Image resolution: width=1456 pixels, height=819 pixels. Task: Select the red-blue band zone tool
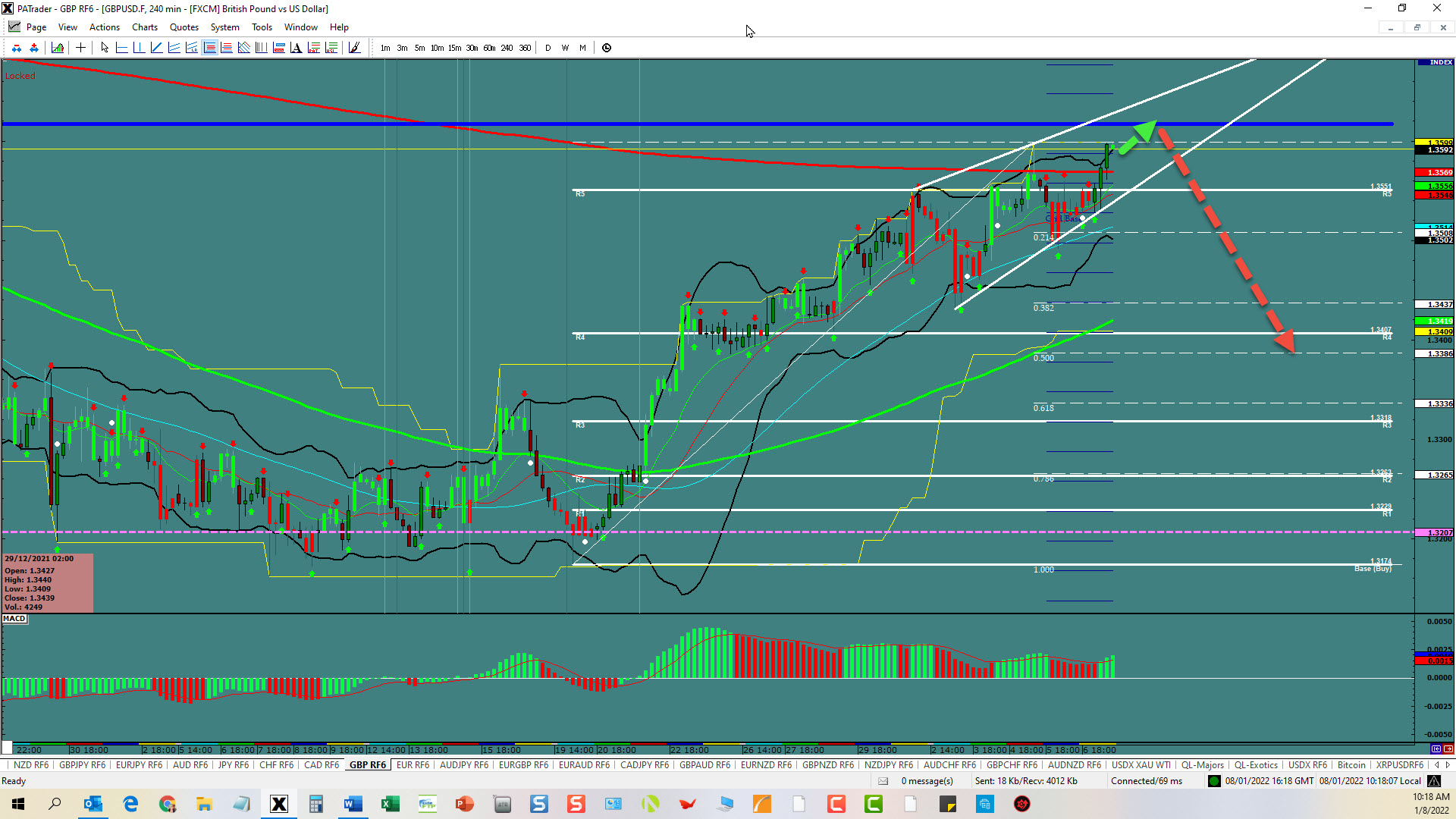pos(278,48)
